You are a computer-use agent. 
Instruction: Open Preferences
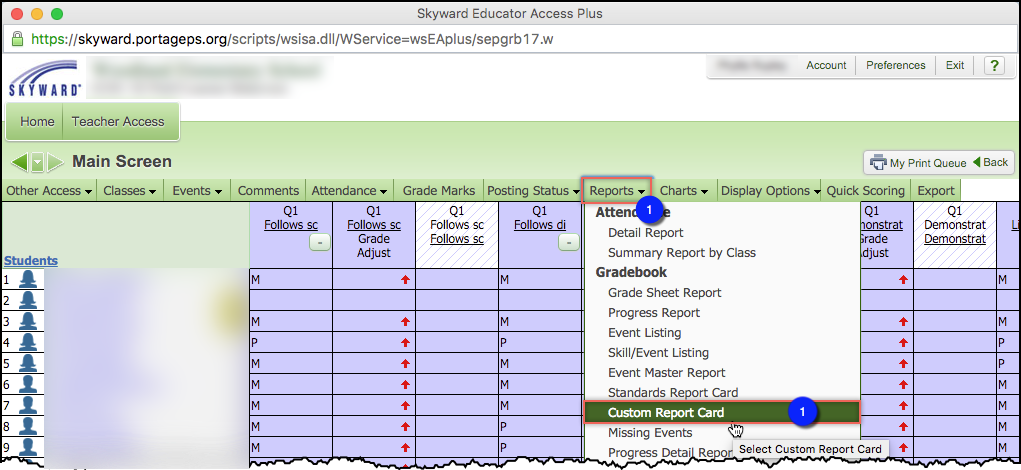coord(895,65)
